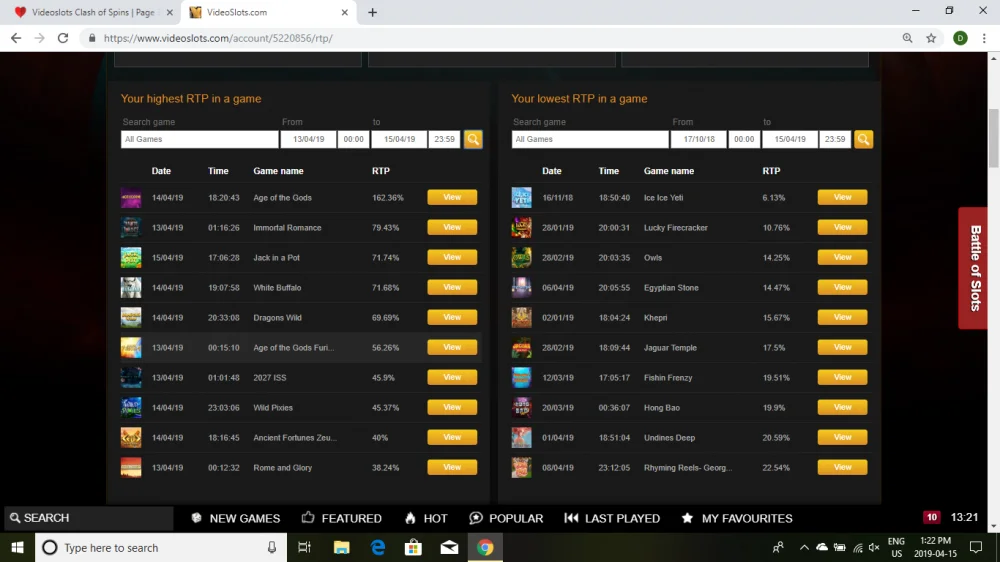View Ice Ice Yeti RTP details

(842, 197)
